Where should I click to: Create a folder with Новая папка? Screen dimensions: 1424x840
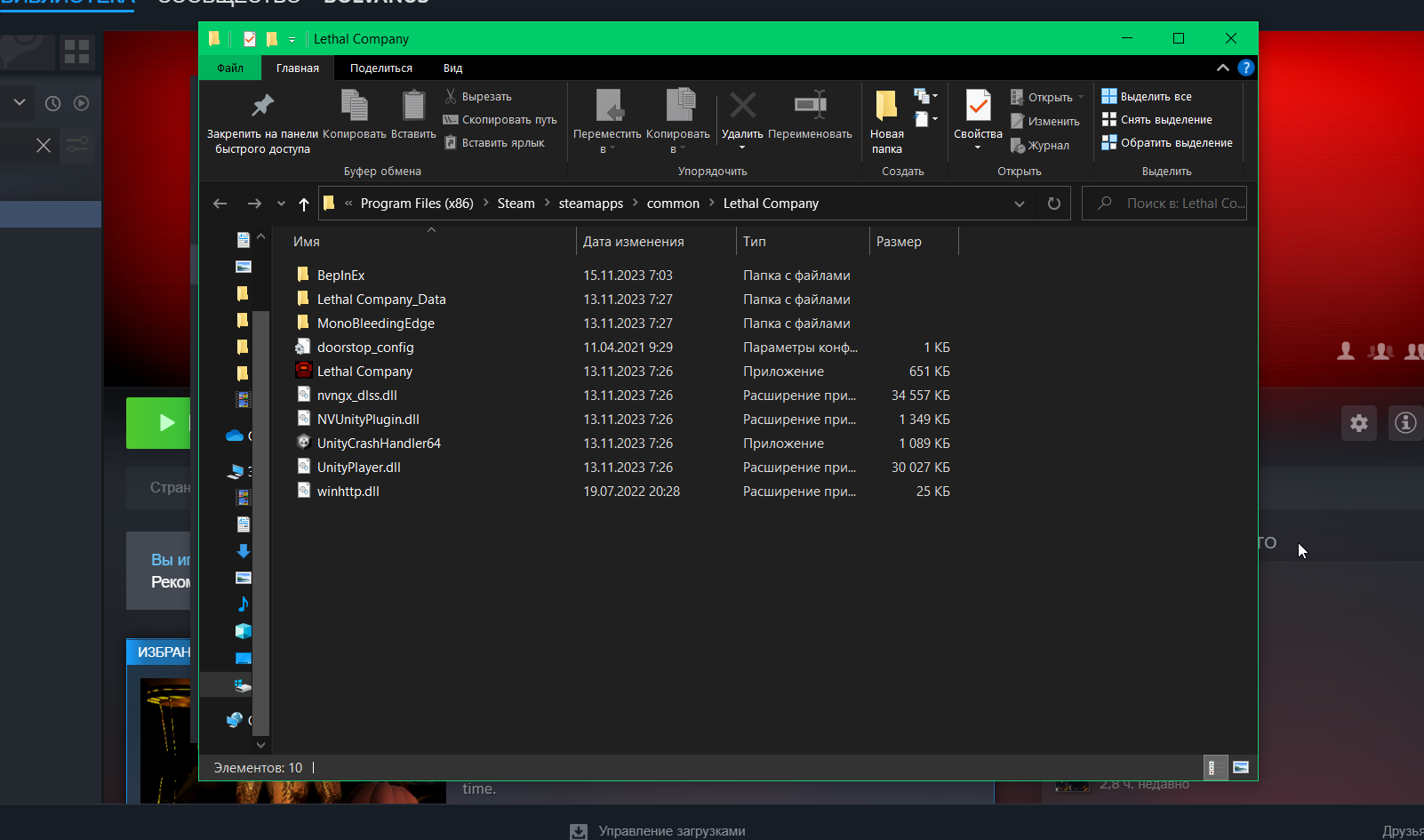(886, 123)
